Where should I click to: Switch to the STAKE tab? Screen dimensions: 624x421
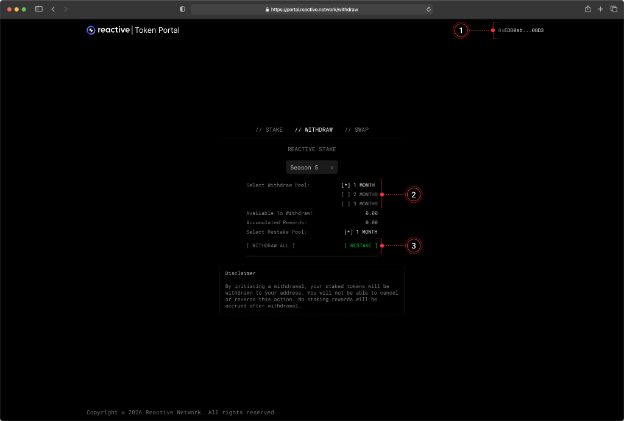pyautogui.click(x=269, y=130)
